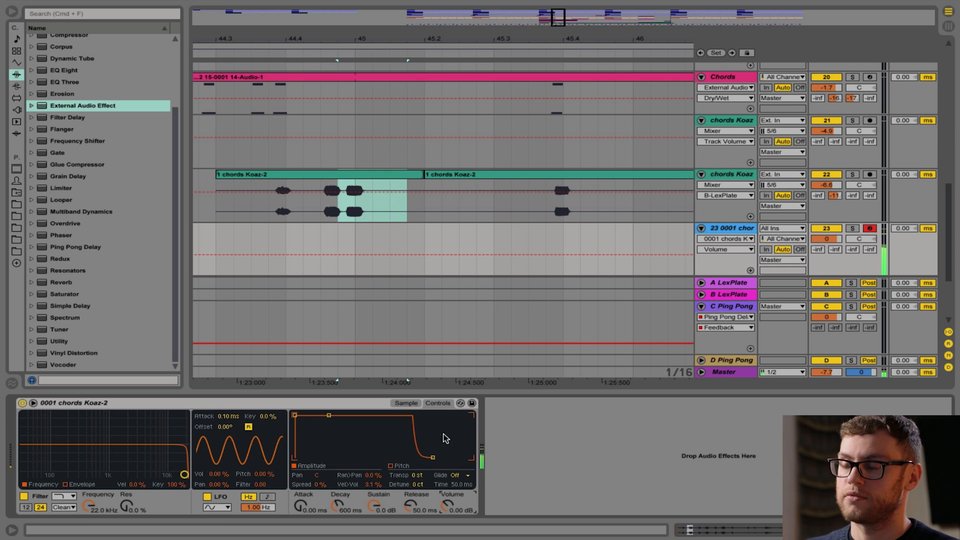The width and height of the screenshot is (960, 540).
Task: Open the Current Project folder icon
Action: [17, 192]
